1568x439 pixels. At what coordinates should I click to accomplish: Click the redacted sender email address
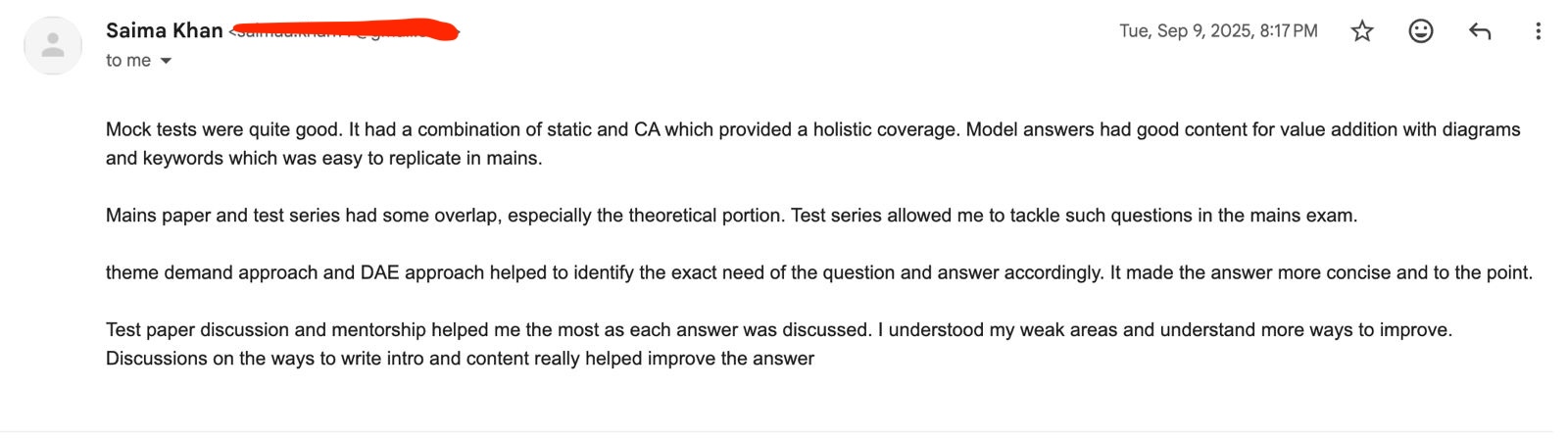pos(345,30)
